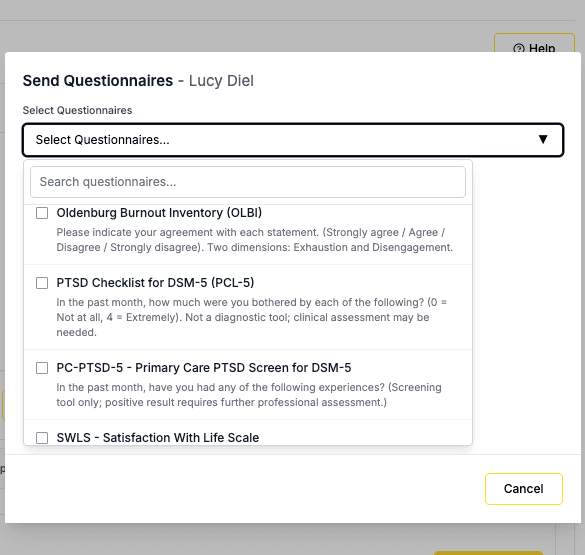Click the dropdown arrow triangle icon
This screenshot has width=585, height=555.
(x=543, y=139)
